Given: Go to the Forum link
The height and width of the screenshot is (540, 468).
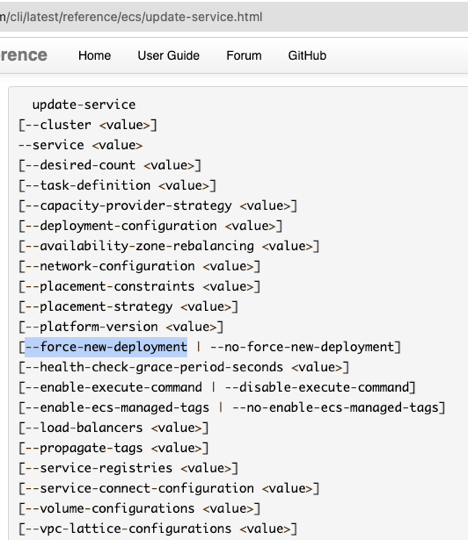Looking at the screenshot, I should click(244, 55).
